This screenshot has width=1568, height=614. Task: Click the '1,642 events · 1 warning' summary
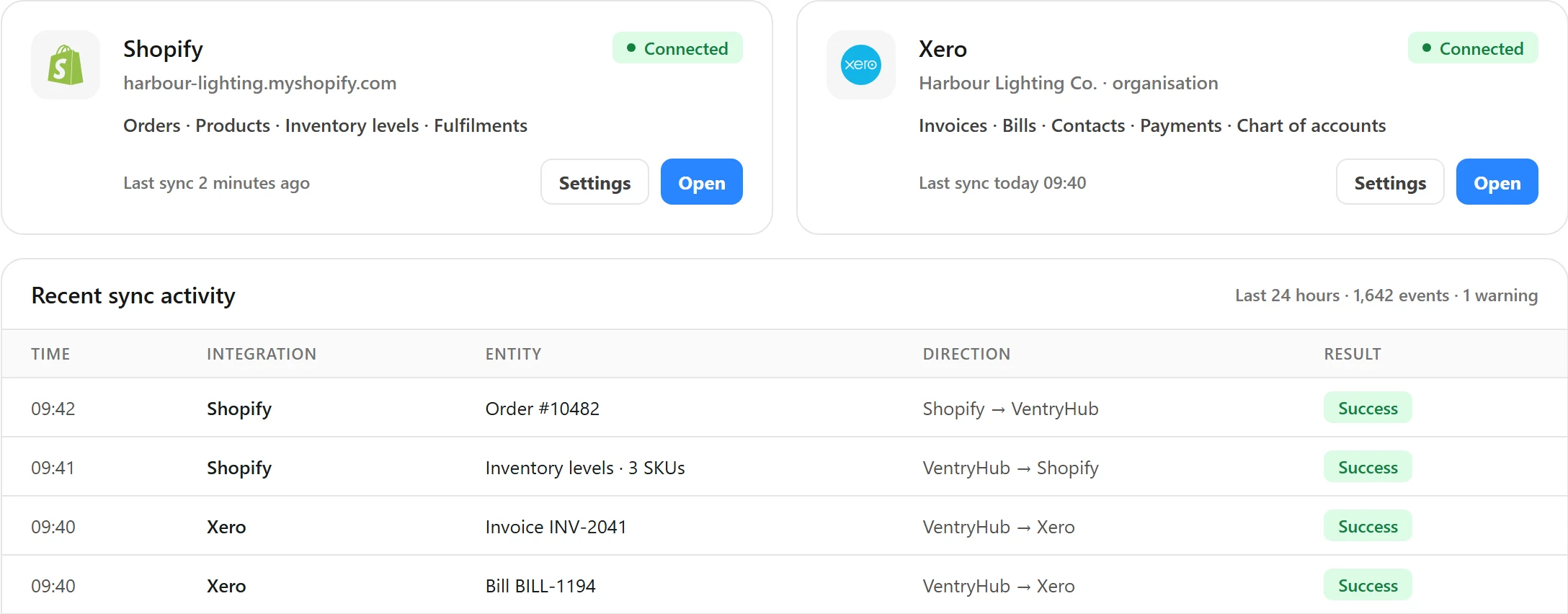point(1445,295)
